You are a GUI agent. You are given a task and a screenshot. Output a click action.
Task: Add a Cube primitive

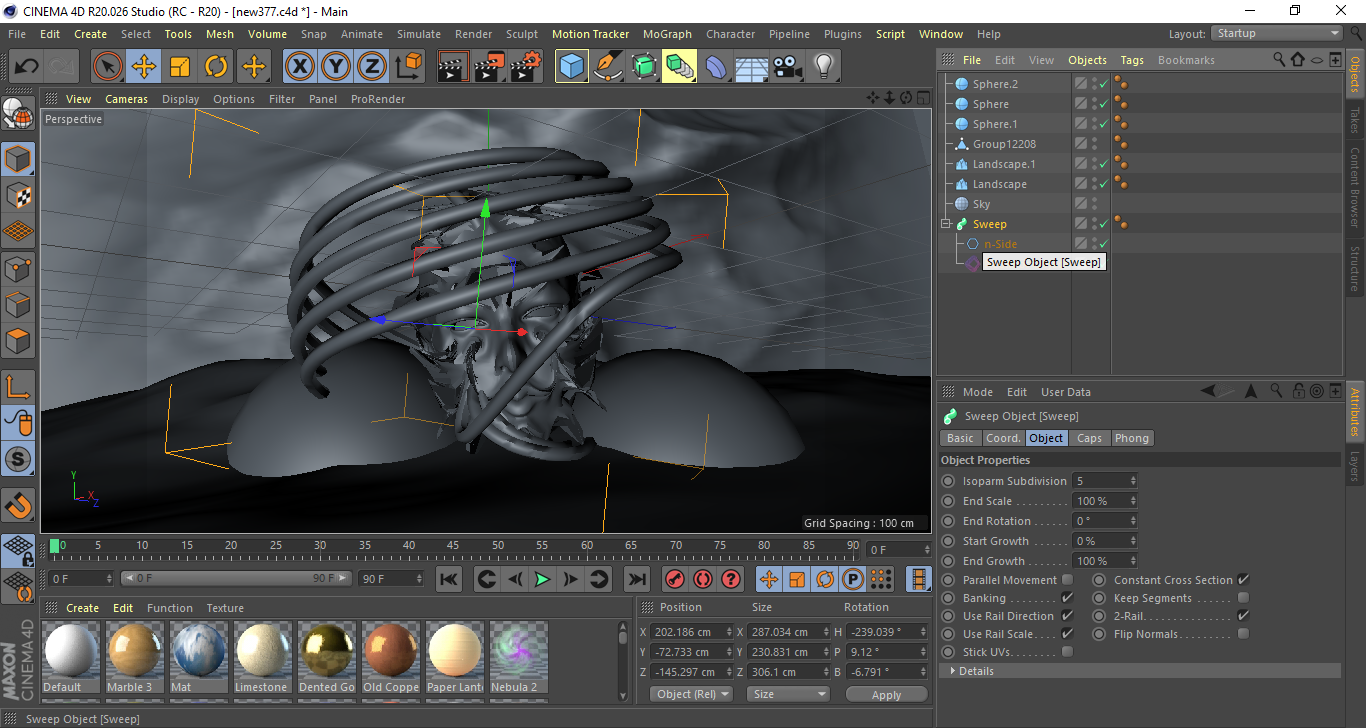[572, 67]
